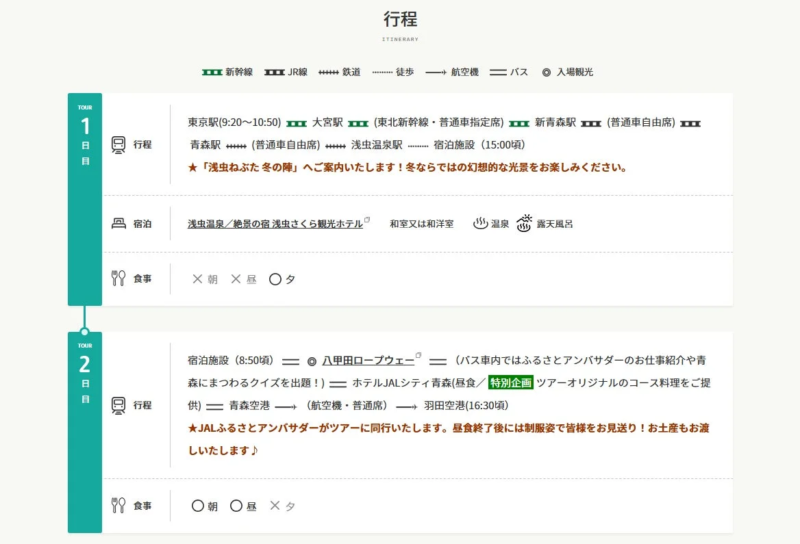Click the 和室又は和洋室 room type text

(421, 224)
